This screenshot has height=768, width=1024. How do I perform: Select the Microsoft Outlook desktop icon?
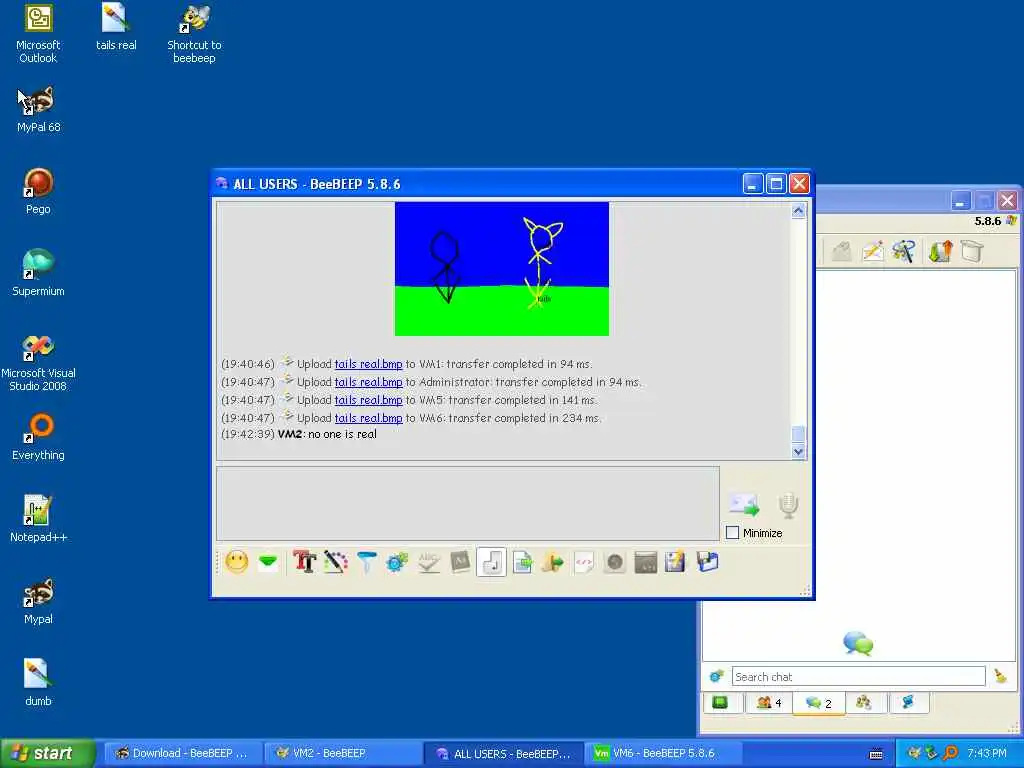point(38,34)
